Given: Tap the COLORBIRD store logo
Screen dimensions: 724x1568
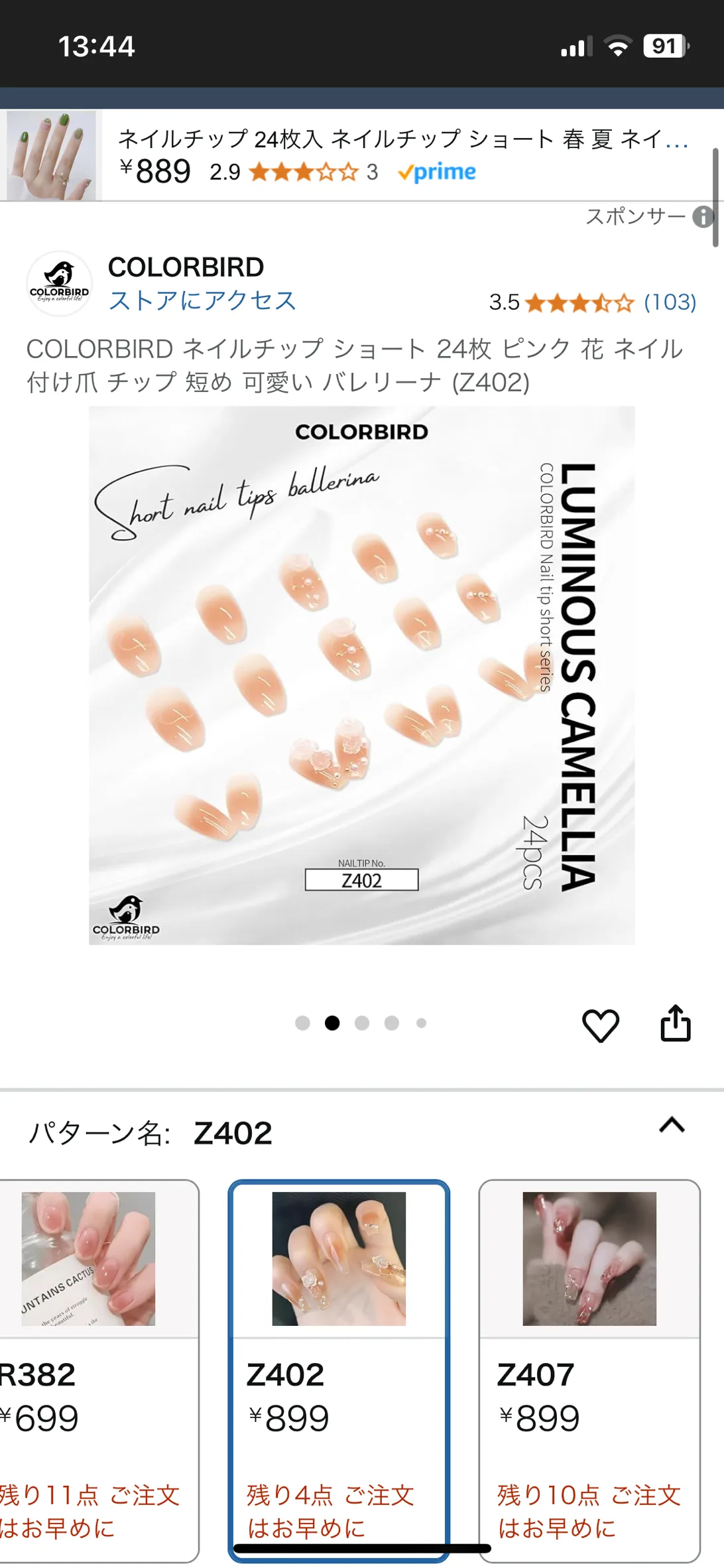Looking at the screenshot, I should tap(59, 283).
